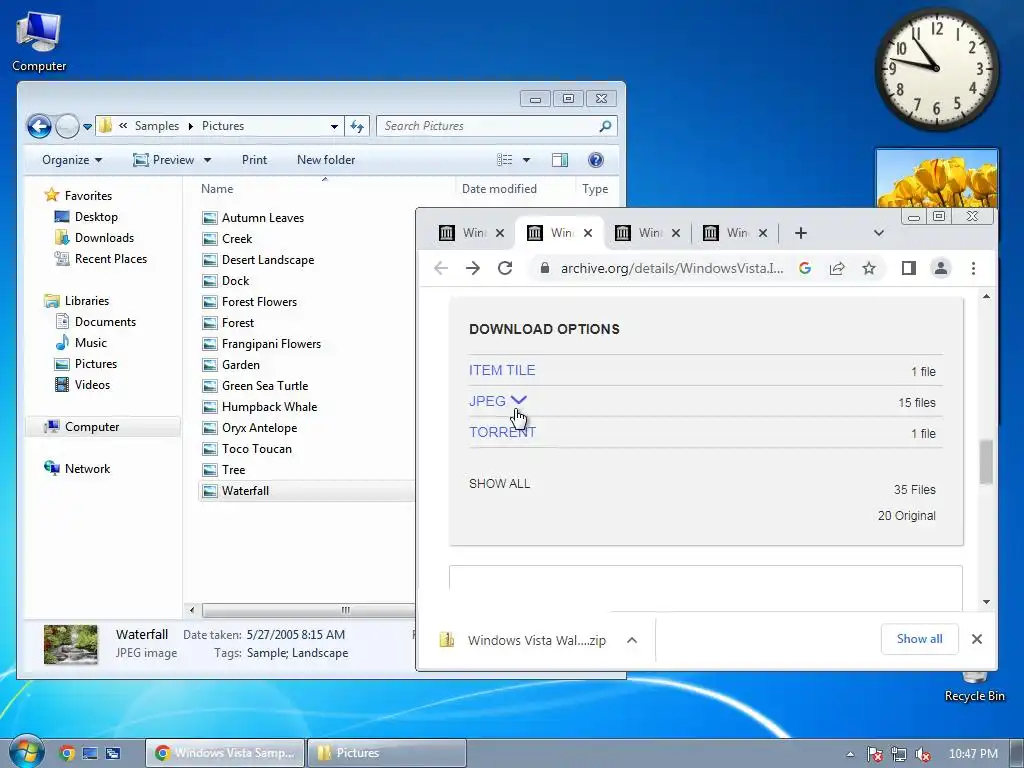Select Favorites in the navigation pane
The width and height of the screenshot is (1024, 768).
click(88, 195)
